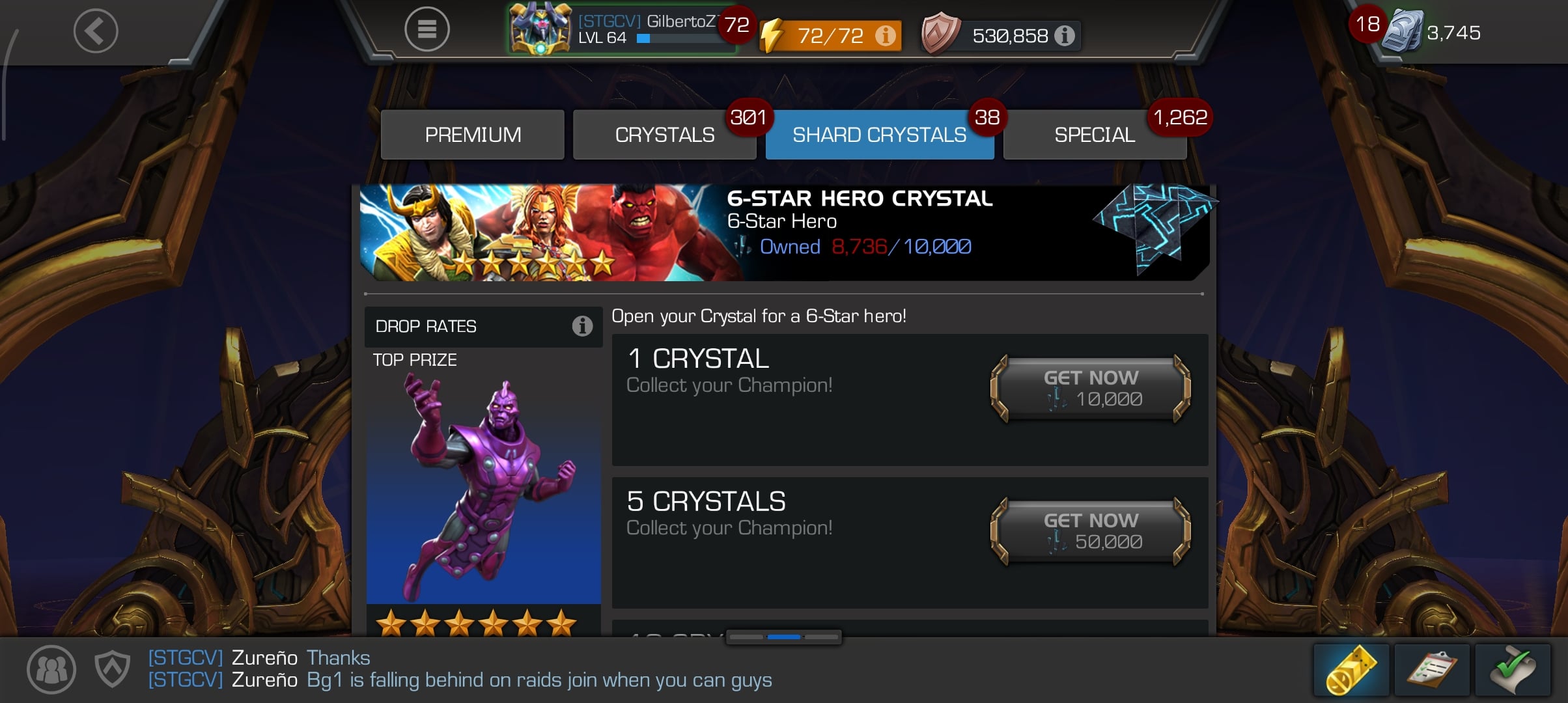The height and width of the screenshot is (703, 1568).
Task: Select the top prize champion image
Action: click(484, 488)
